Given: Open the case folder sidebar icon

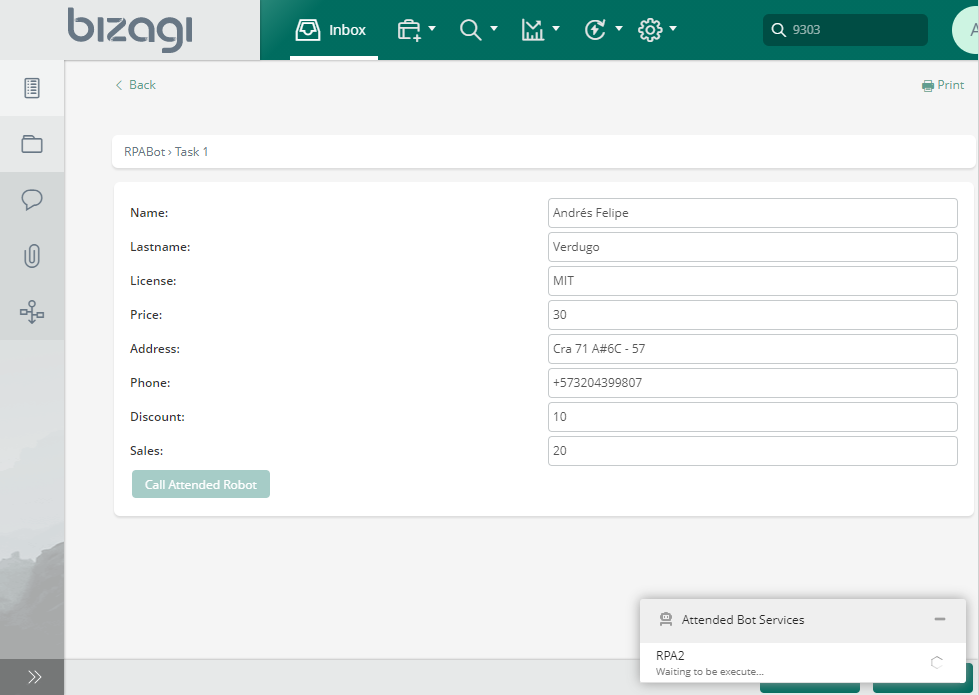Looking at the screenshot, I should pos(32,144).
